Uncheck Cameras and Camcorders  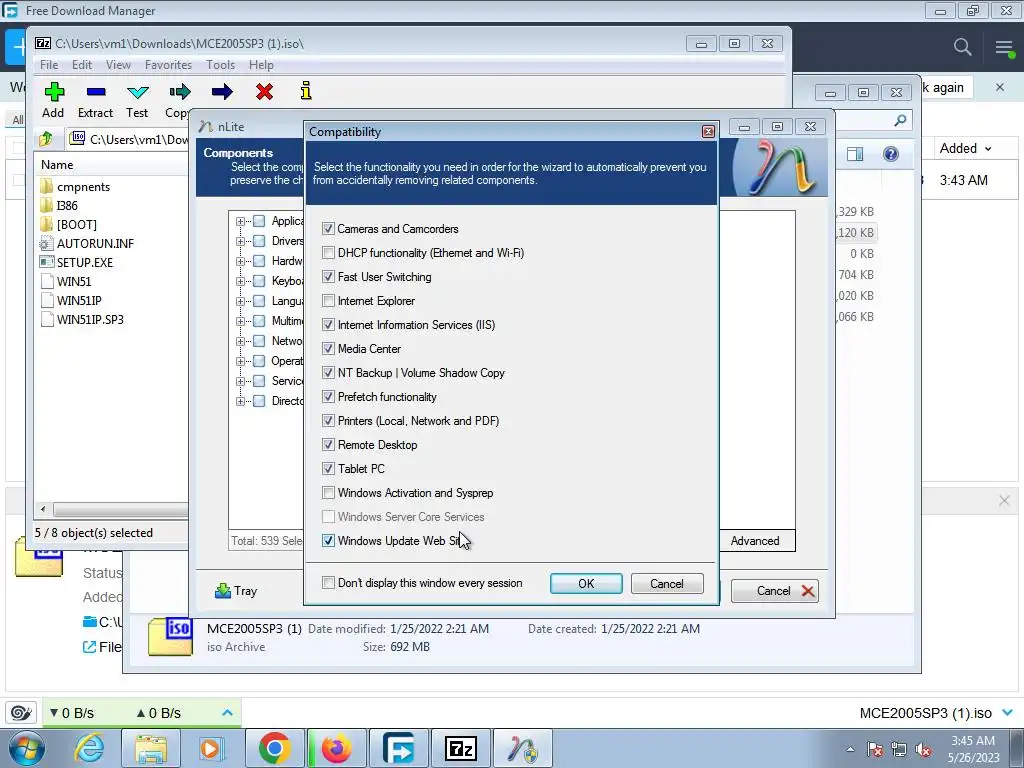point(328,229)
